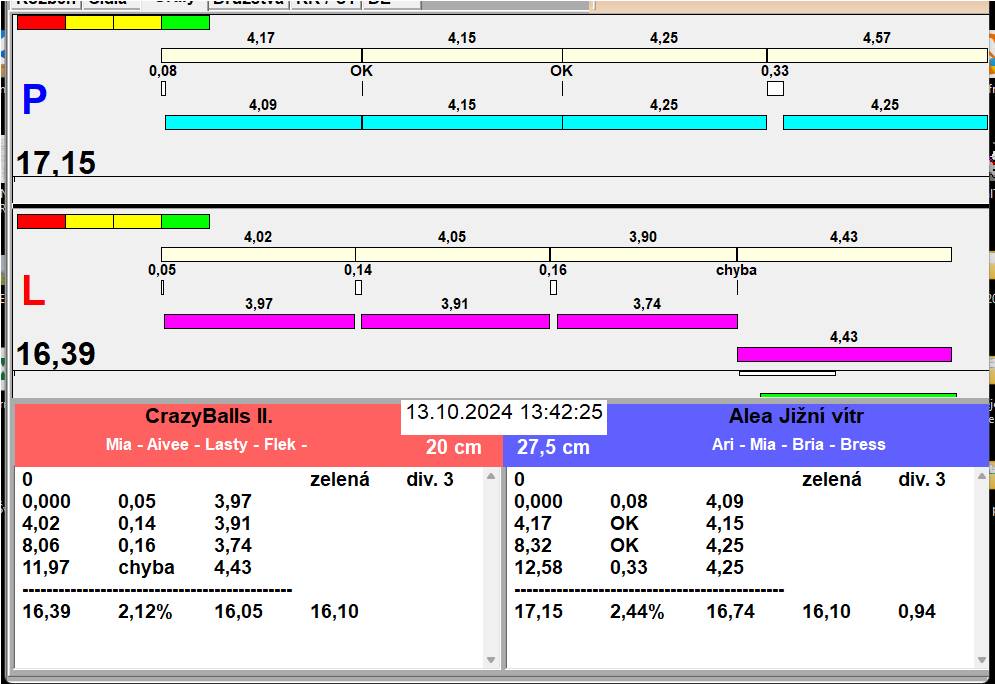995x684 pixels.
Task: Select the 0,14 changeover marker box in lane L
Action: tap(358, 288)
